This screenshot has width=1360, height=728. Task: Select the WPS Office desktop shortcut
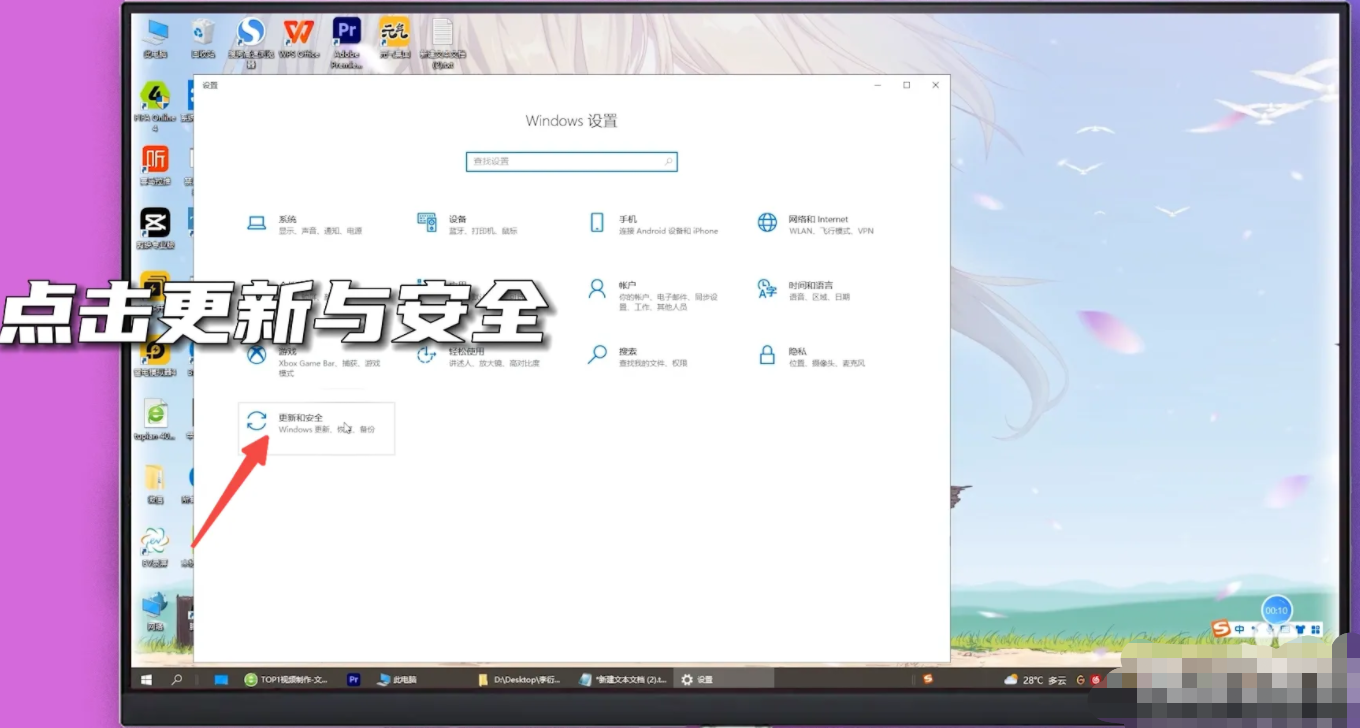pos(299,40)
